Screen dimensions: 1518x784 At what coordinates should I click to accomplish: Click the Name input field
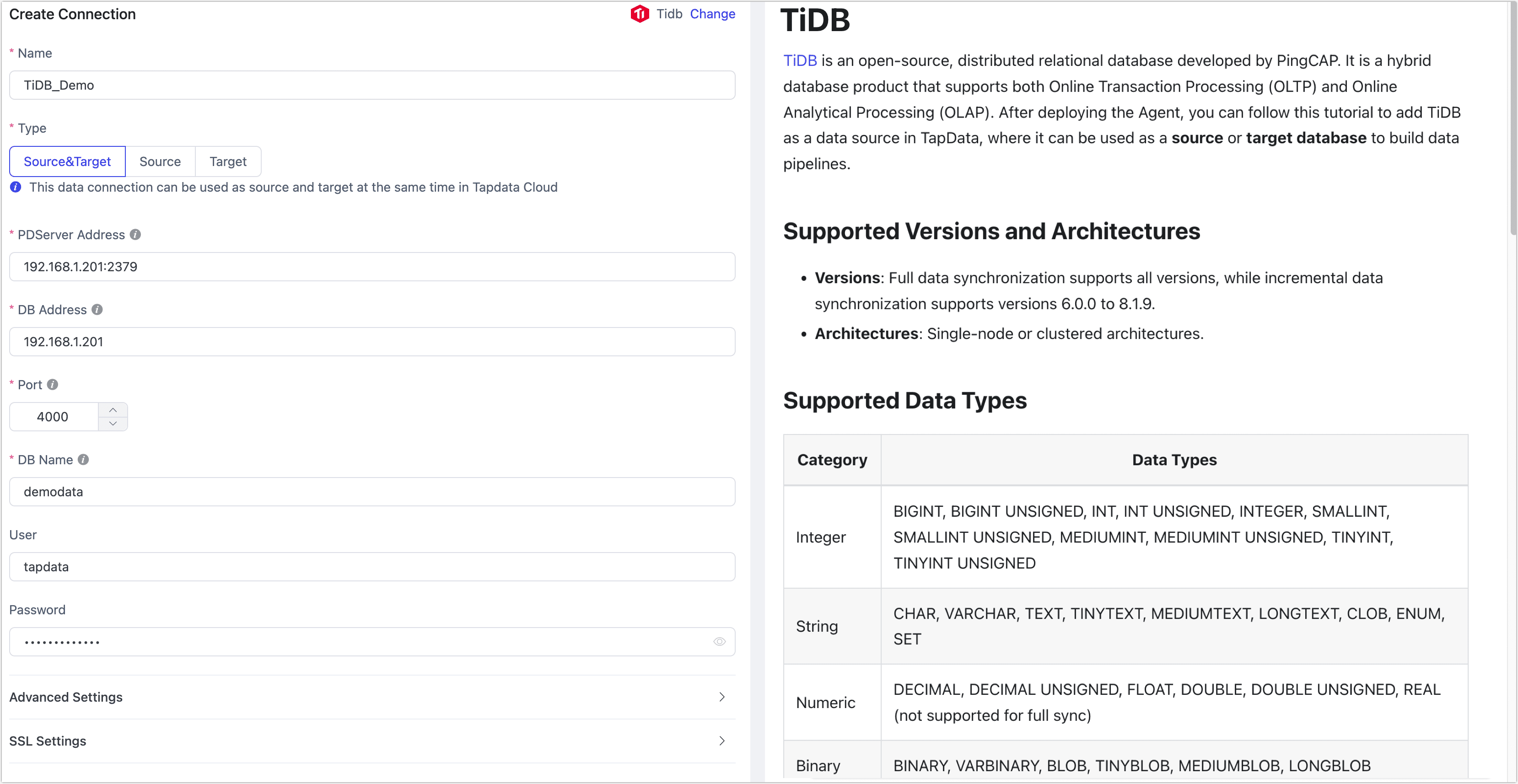pos(372,86)
